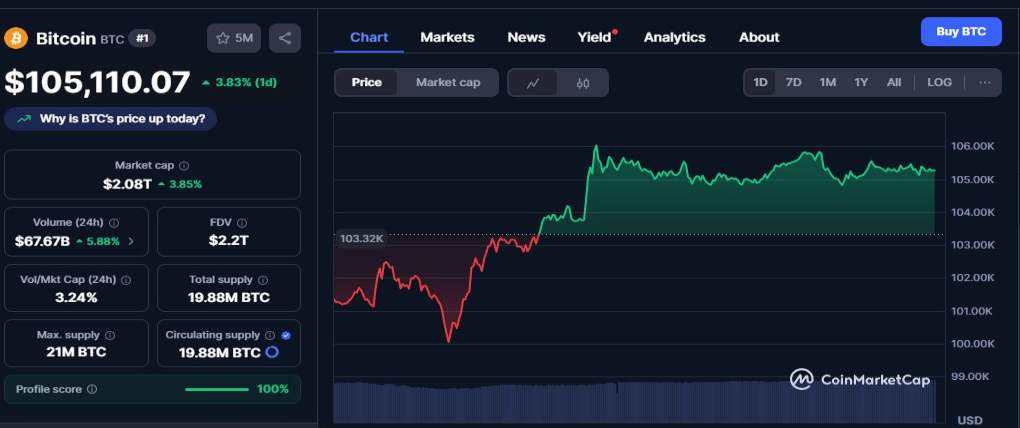The image size is (1020, 428).
Task: Click the 3.83% (1d) change text
Action: click(x=245, y=83)
